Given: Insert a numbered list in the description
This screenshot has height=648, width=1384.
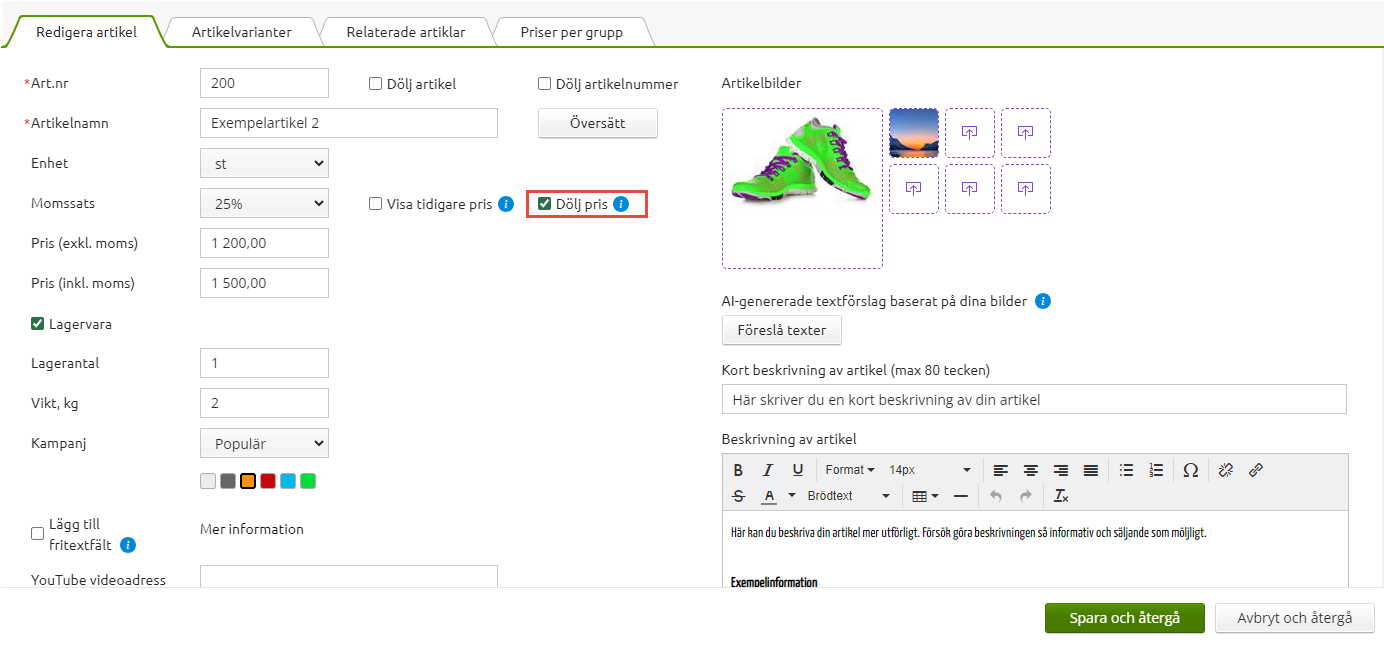Looking at the screenshot, I should click(1156, 470).
